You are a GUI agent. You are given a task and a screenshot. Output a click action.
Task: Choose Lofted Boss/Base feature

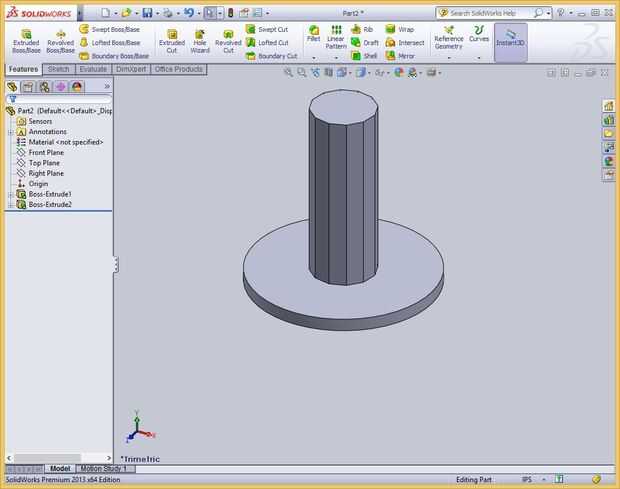[x=110, y=43]
